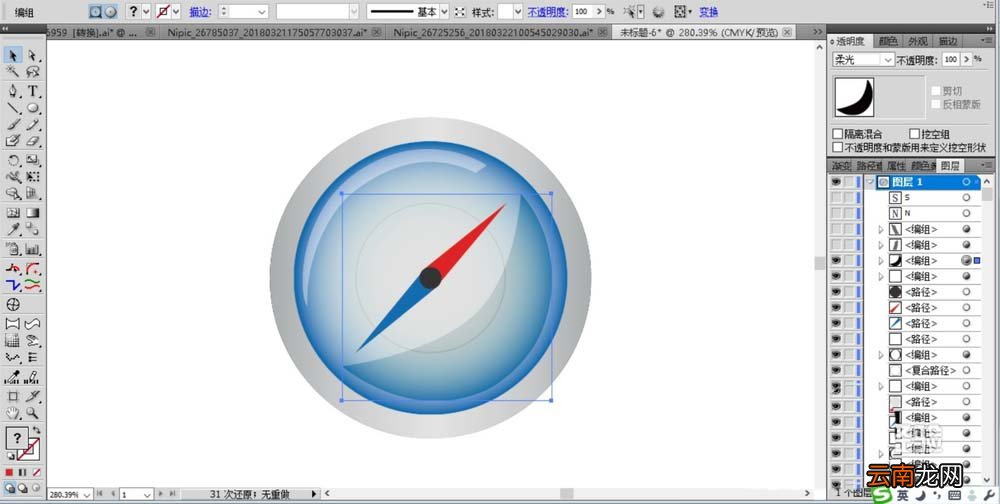Hide 图层 1 using its eye icon
Viewport: 1000px width, 504px height.
[x=835, y=182]
